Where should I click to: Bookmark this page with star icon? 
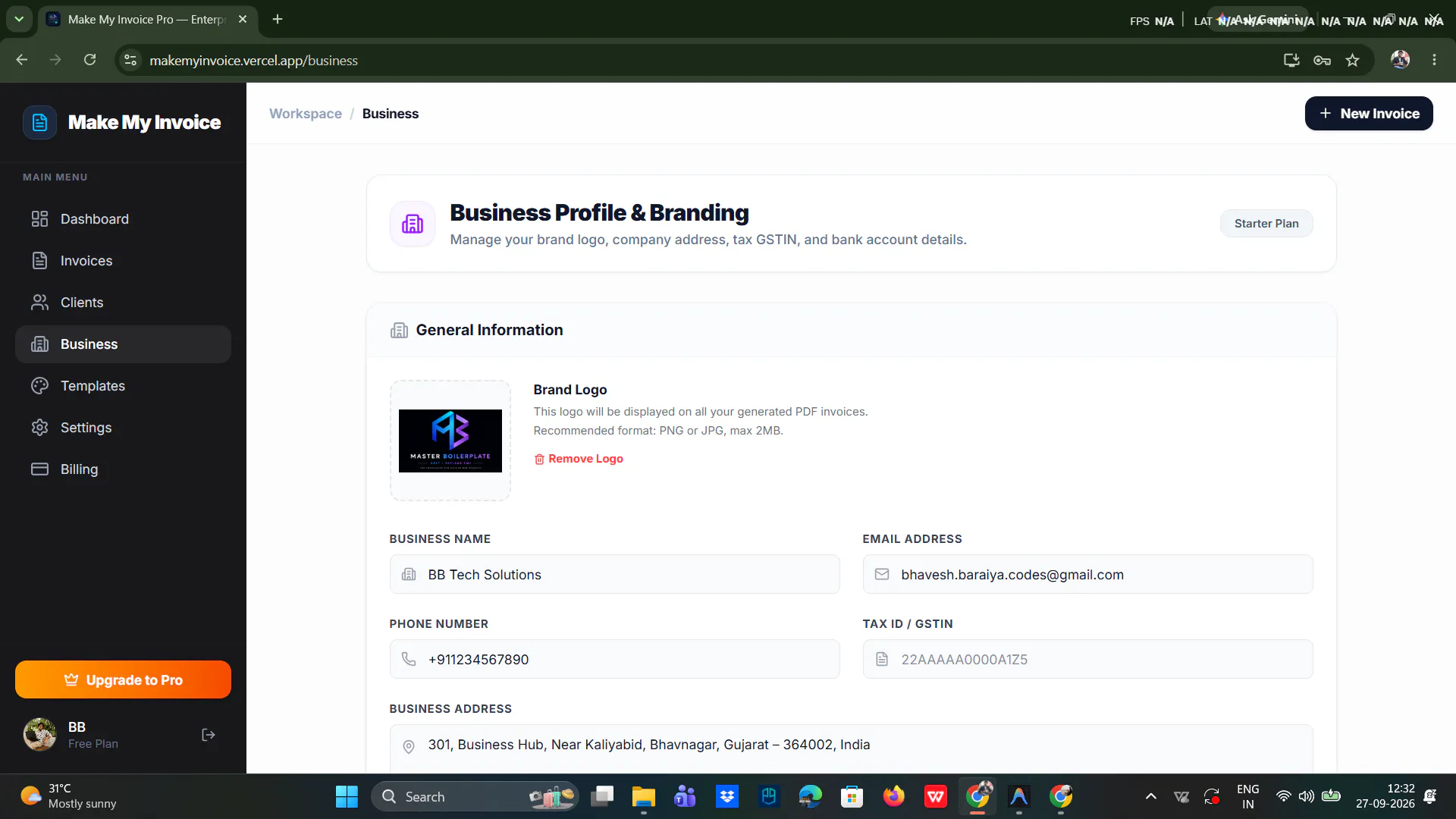[1352, 60]
